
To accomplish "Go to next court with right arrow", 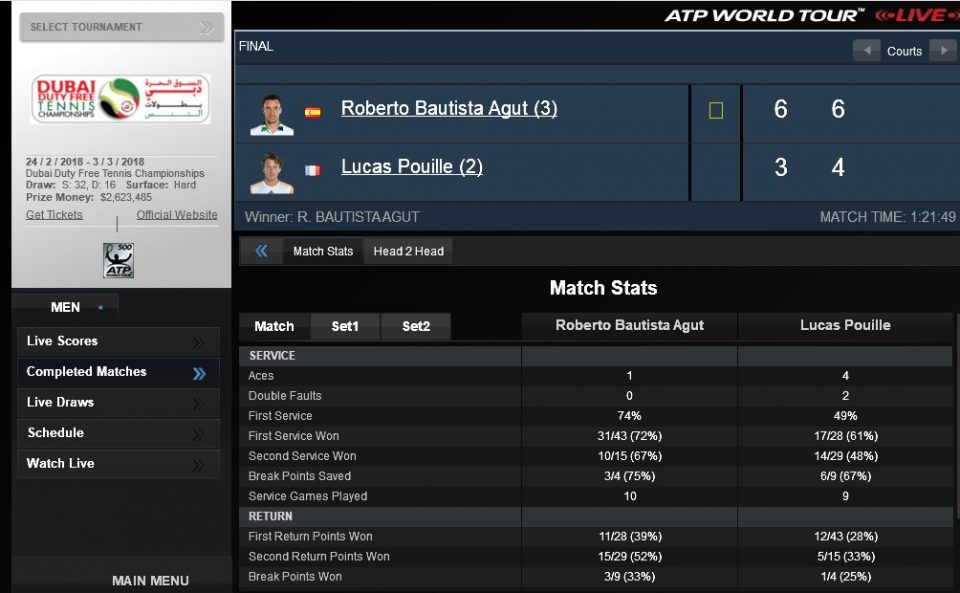I will [x=943, y=51].
